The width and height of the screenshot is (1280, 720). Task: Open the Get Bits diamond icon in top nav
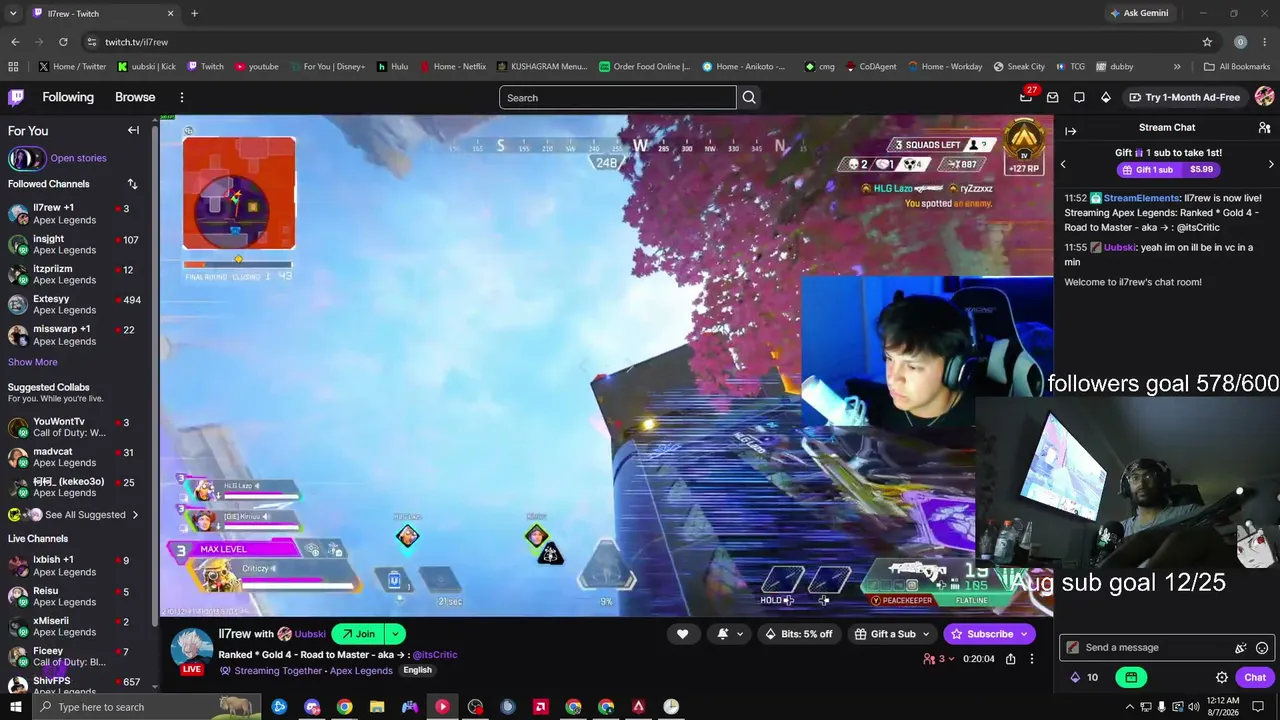1105,97
